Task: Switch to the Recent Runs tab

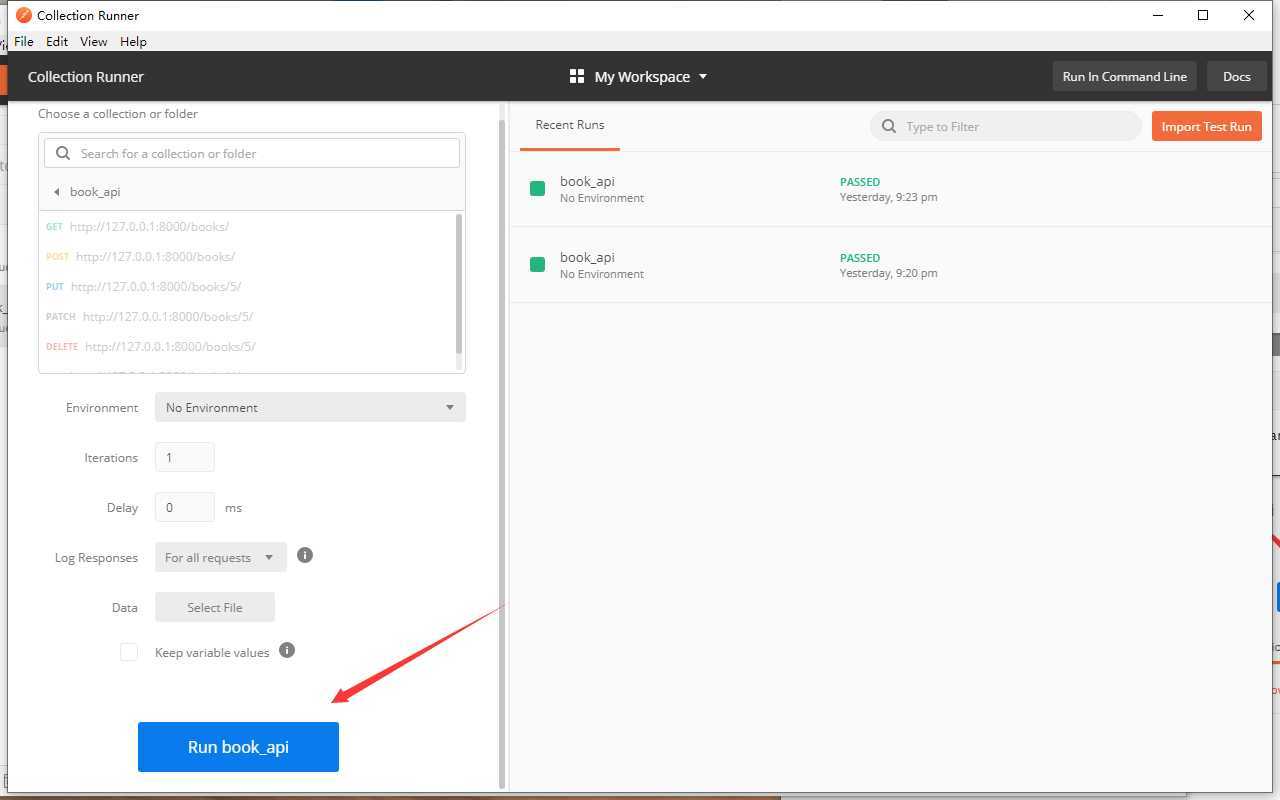Action: click(x=570, y=125)
